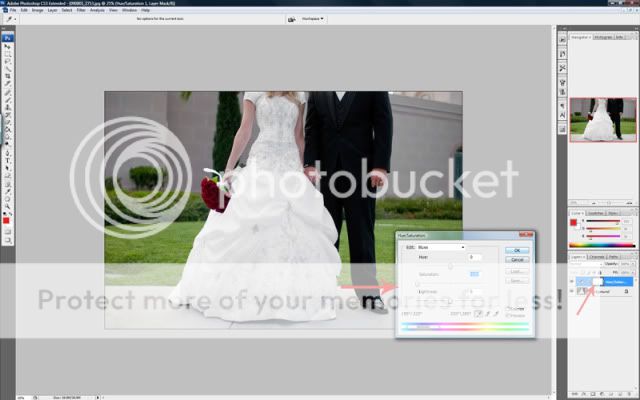This screenshot has height=400, width=640.
Task: Toggle the Preview checkbox
Action: pyautogui.click(x=507, y=315)
